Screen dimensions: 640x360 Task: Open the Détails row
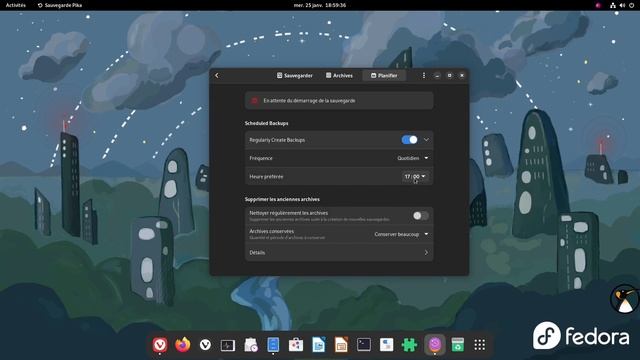339,253
